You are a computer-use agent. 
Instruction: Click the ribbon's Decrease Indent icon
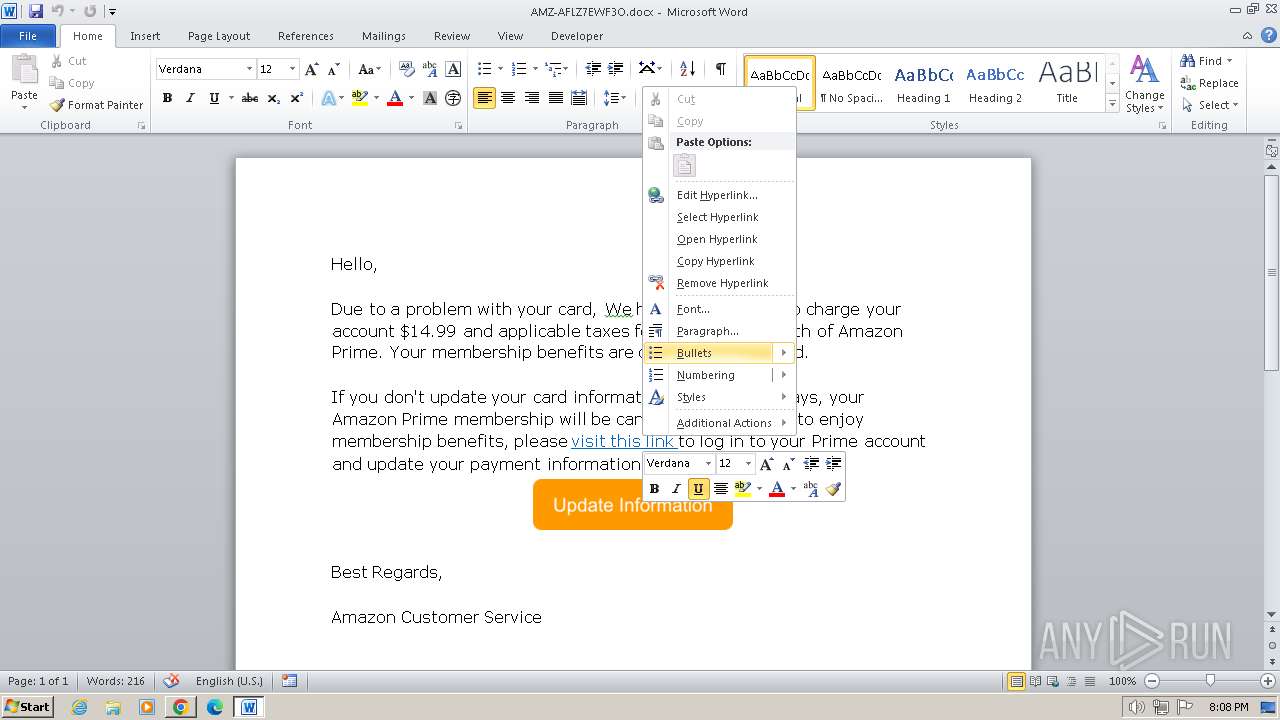593,69
